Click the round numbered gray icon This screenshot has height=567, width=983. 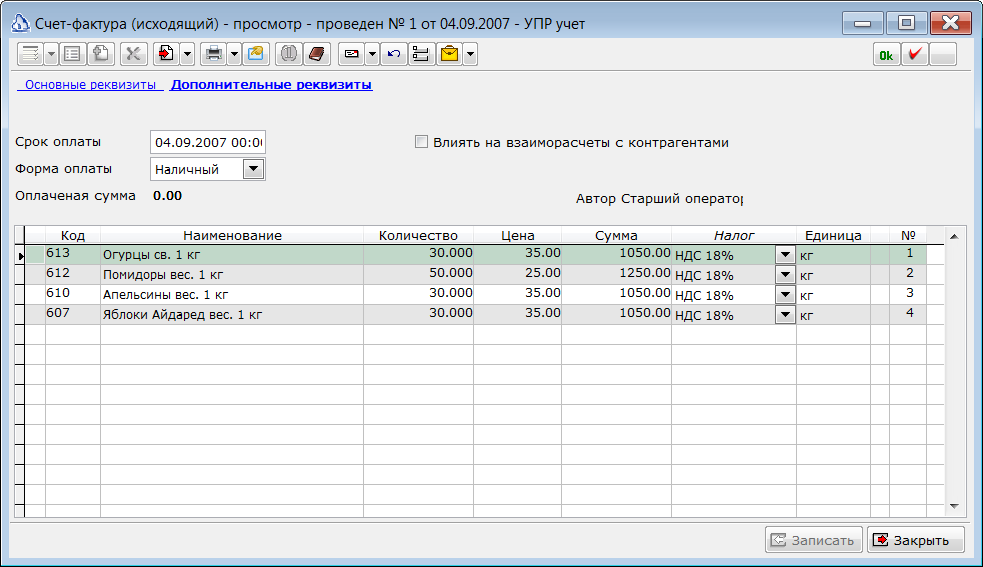(288, 54)
